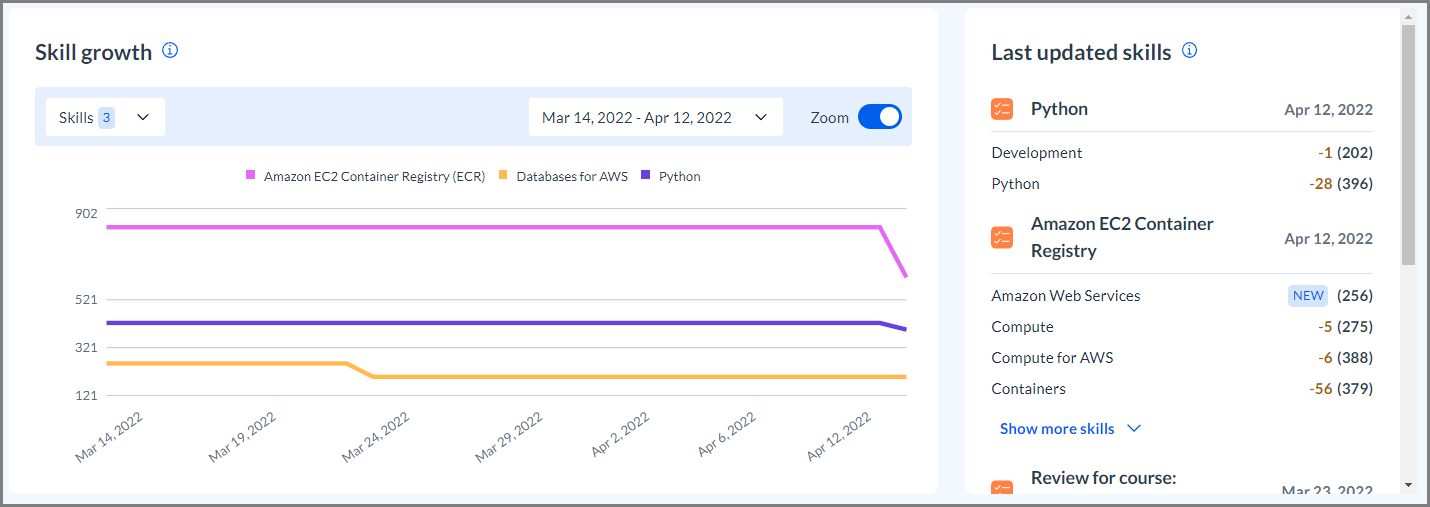Click the Compute for AWS skill row
The image size is (1430, 507).
pyautogui.click(x=1182, y=357)
